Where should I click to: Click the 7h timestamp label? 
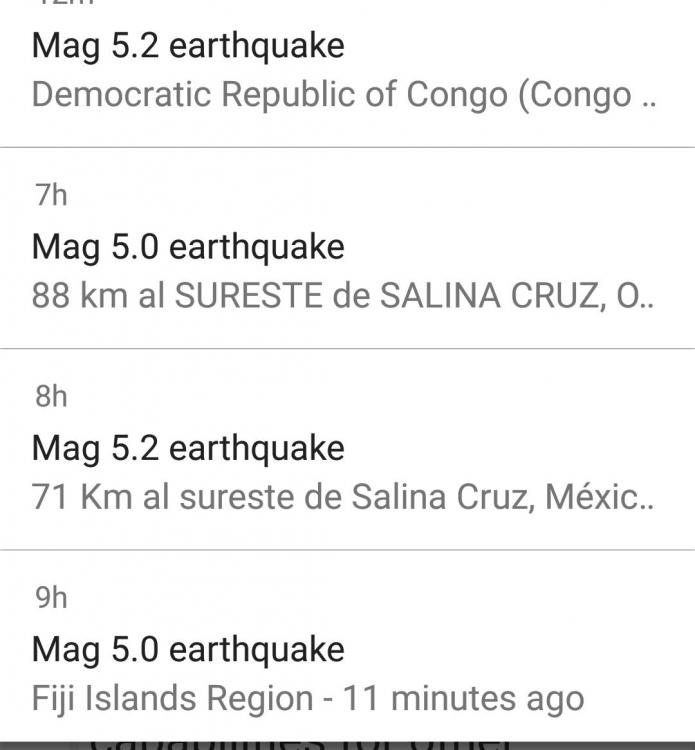click(51, 195)
